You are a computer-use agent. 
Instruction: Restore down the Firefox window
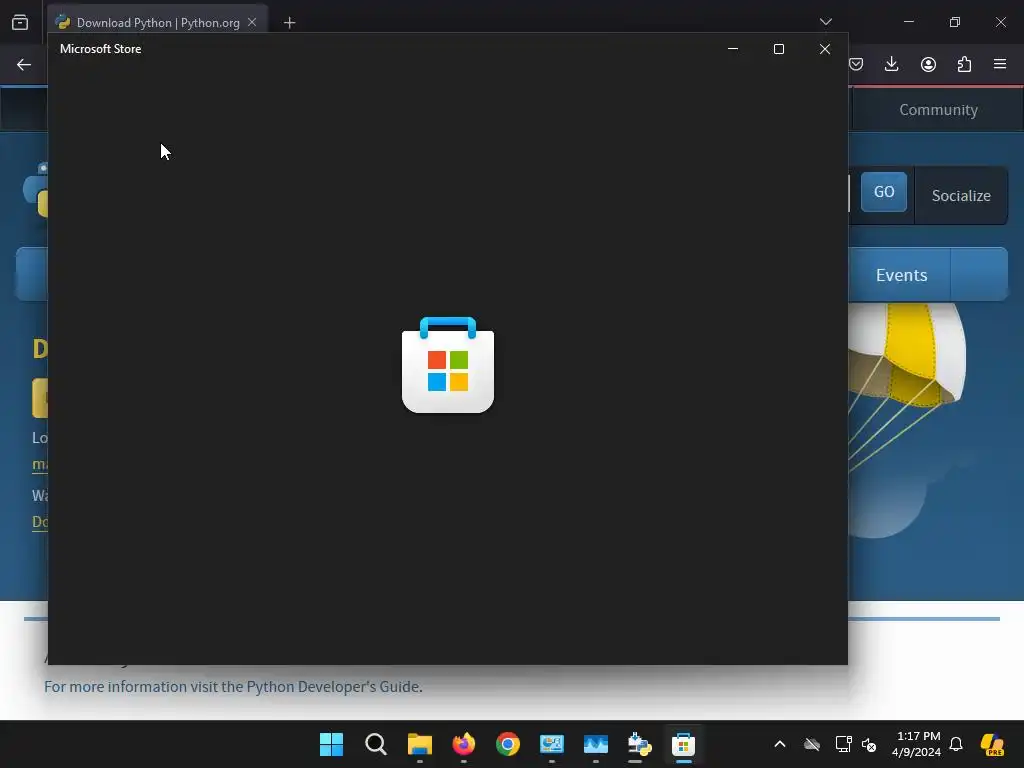pyautogui.click(x=955, y=22)
